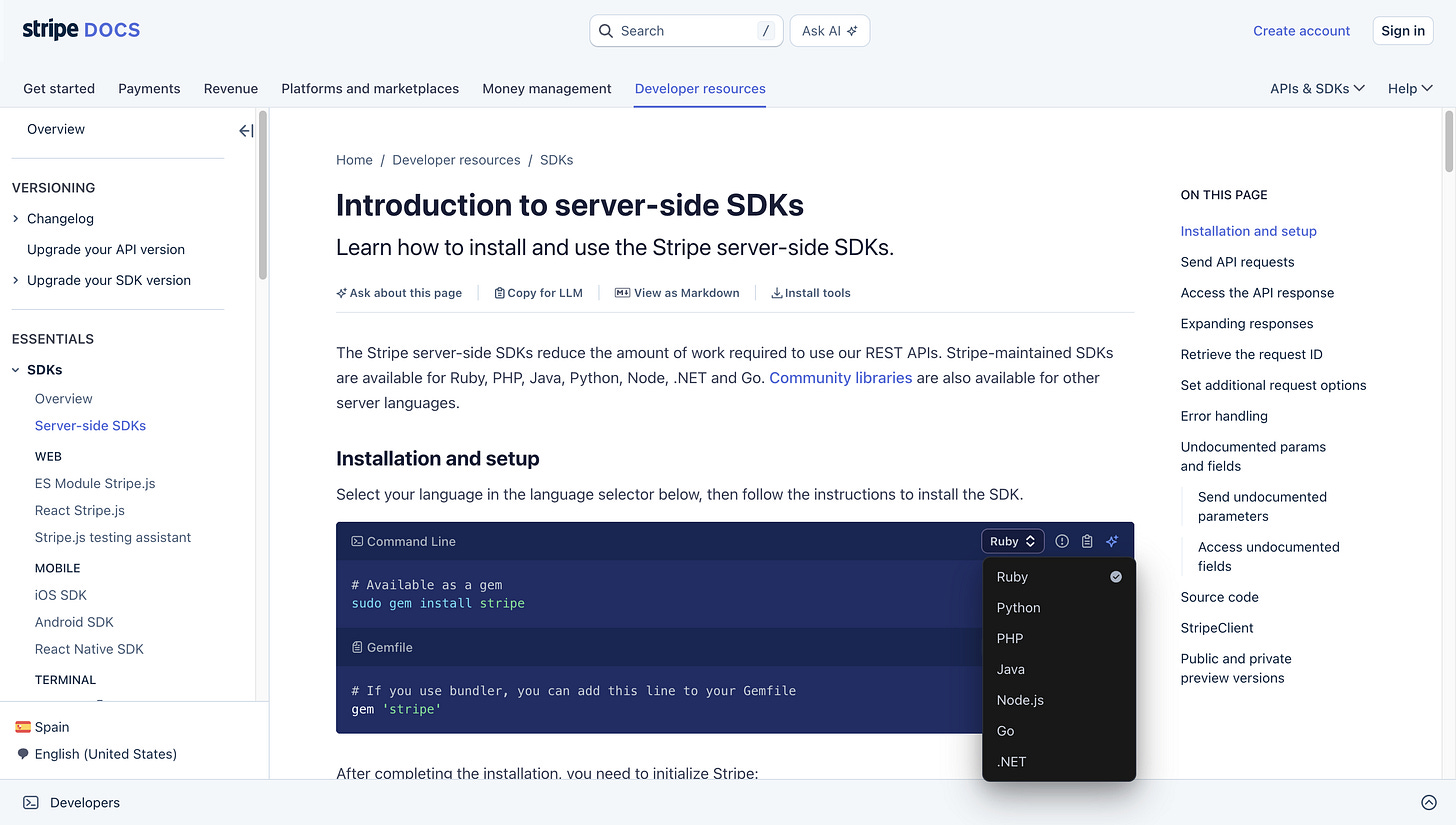
Task: Open the APIs & SDKs dropdown
Action: (x=1317, y=88)
